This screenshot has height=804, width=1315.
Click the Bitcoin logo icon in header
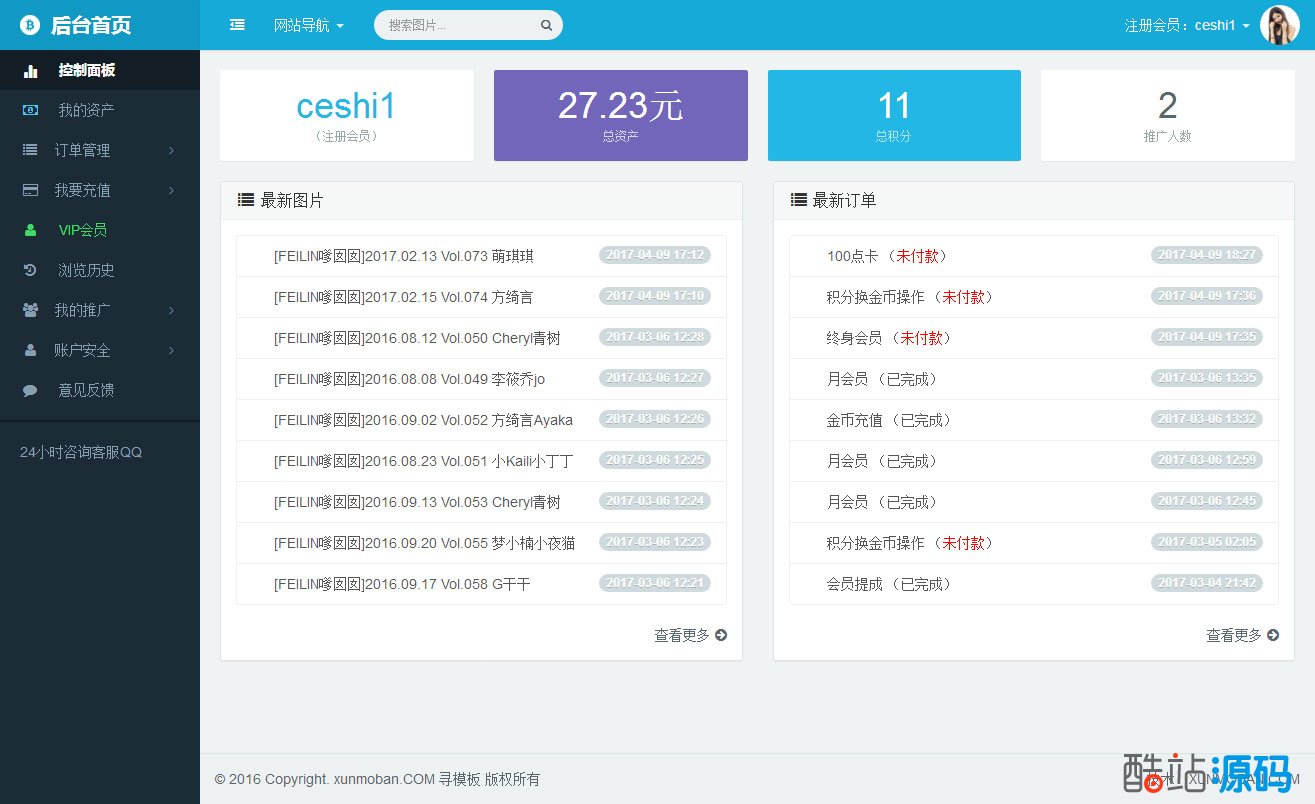(x=29, y=25)
